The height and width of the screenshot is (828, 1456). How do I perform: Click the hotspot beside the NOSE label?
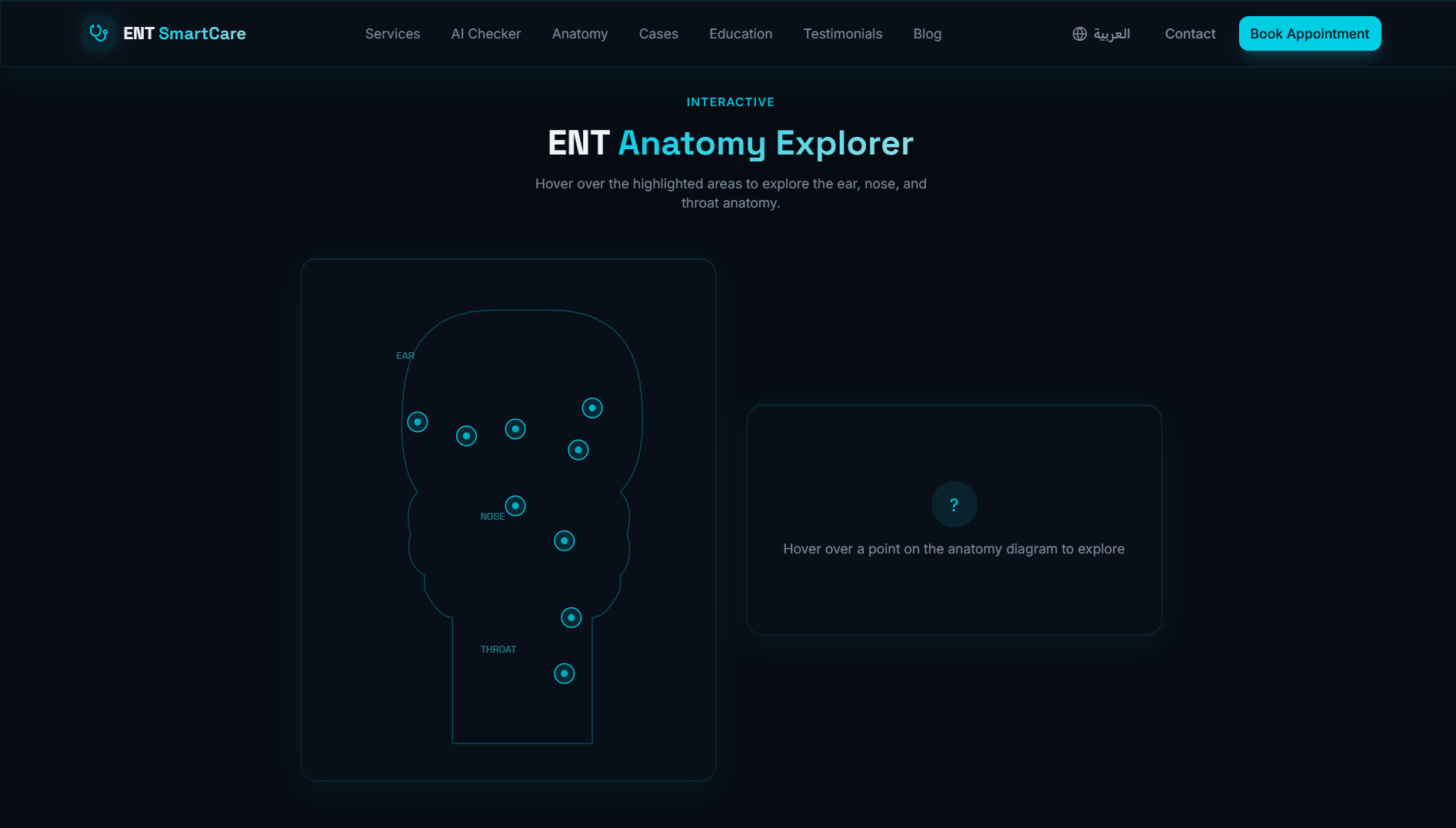click(x=515, y=506)
